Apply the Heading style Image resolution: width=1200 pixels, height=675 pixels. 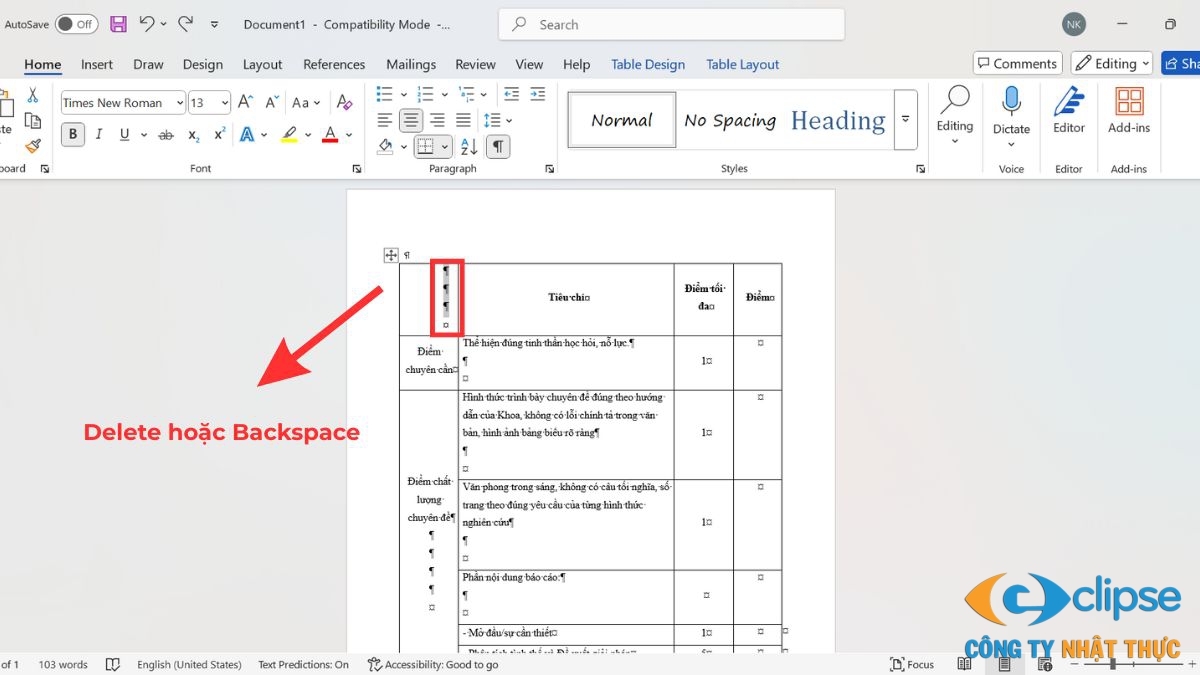tap(837, 120)
